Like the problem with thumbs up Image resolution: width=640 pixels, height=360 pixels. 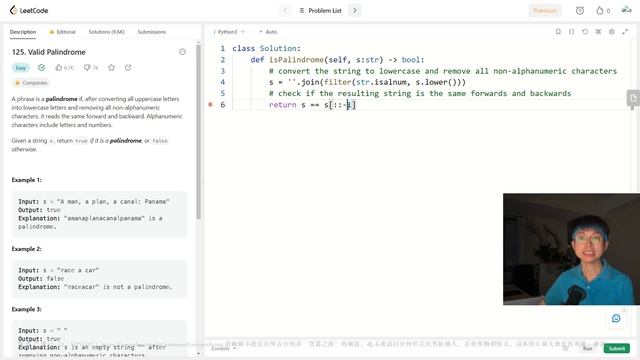click(x=64, y=68)
